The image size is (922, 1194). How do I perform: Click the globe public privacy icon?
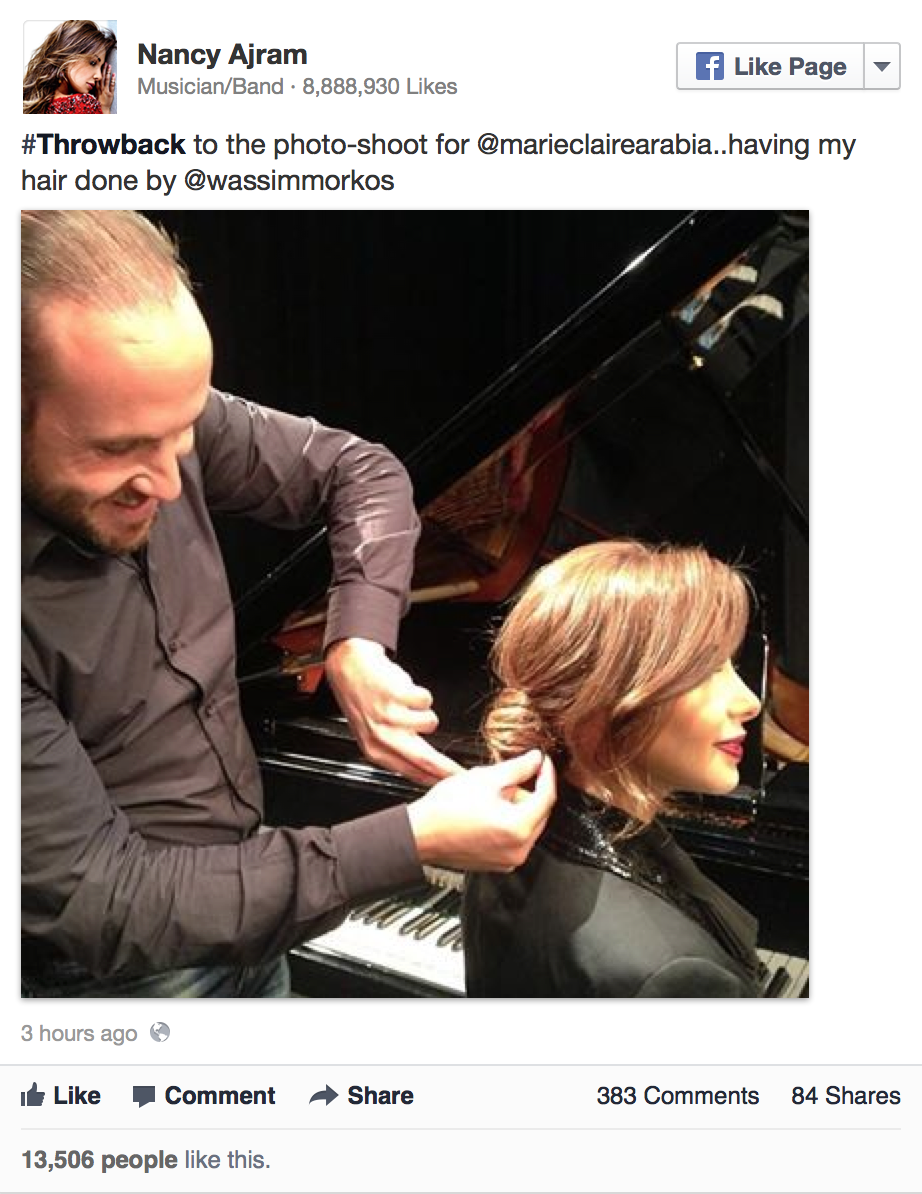(x=160, y=1033)
